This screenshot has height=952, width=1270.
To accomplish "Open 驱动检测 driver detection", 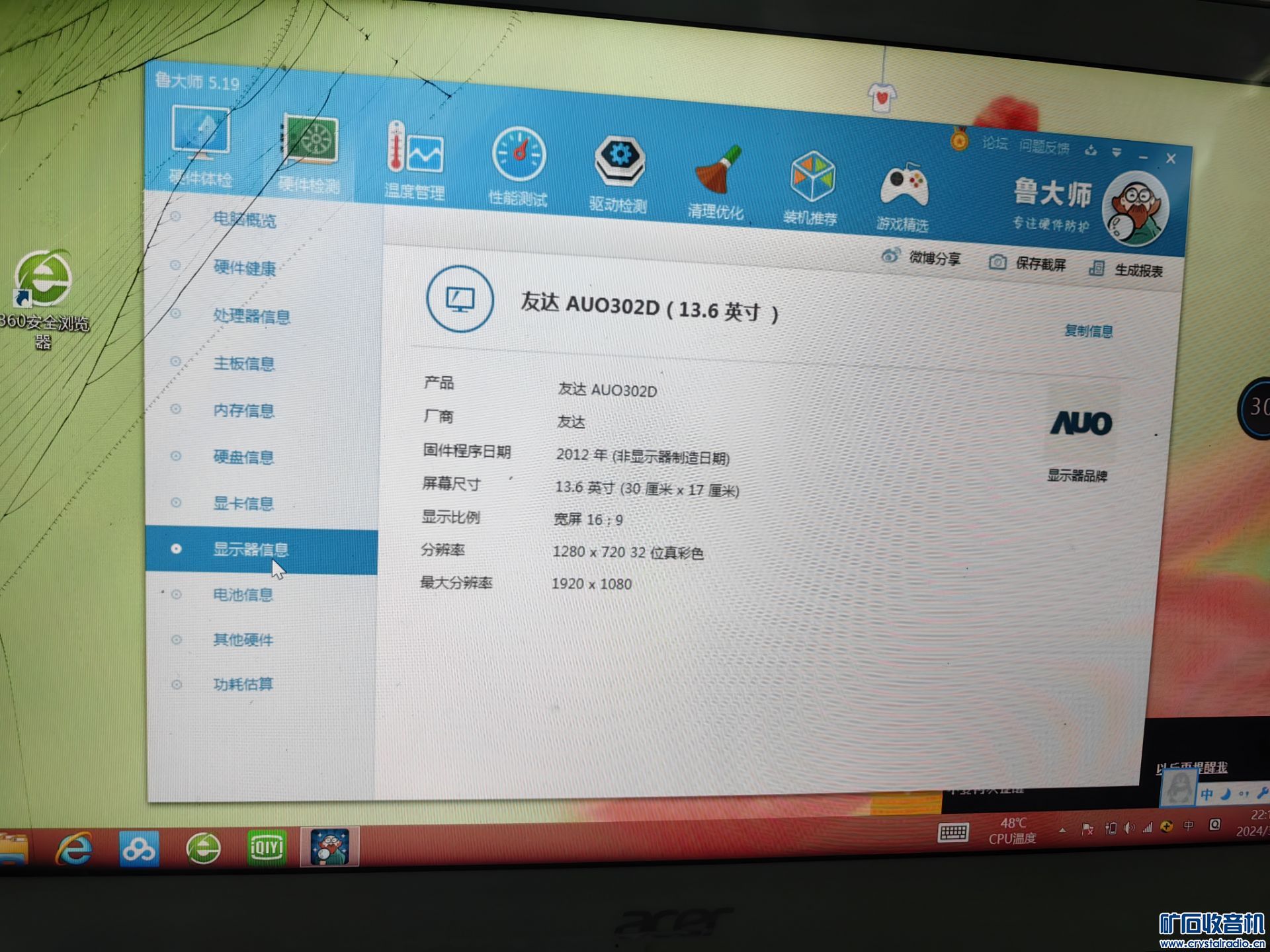I will tap(618, 173).
